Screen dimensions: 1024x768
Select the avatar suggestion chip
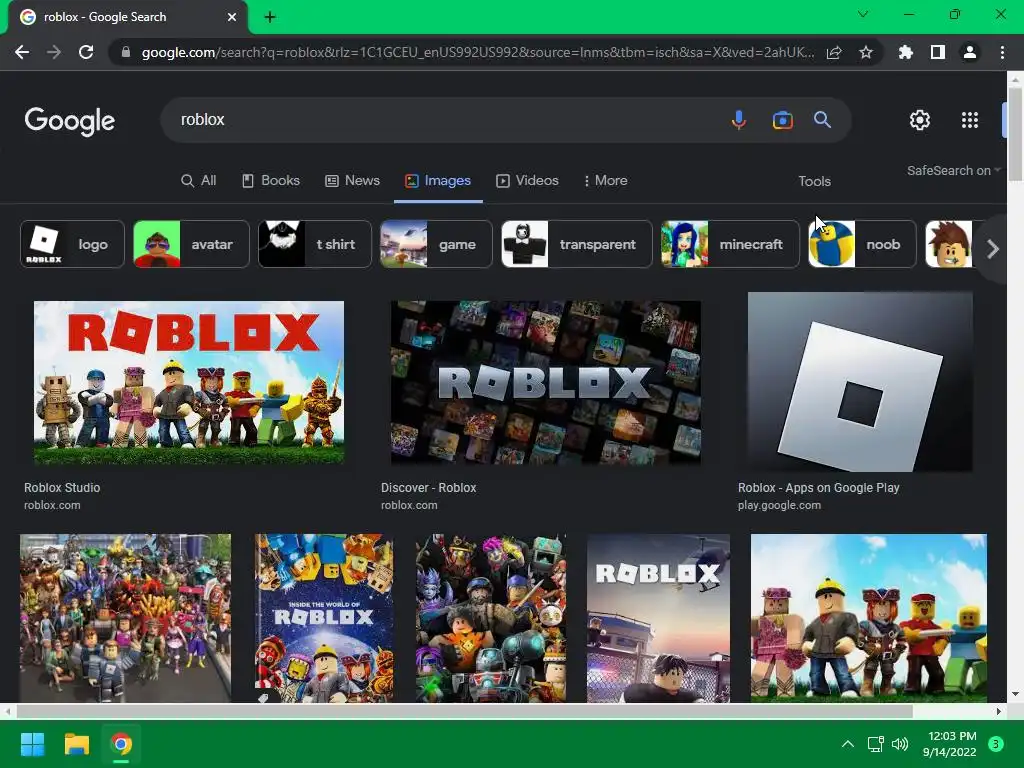click(x=191, y=244)
